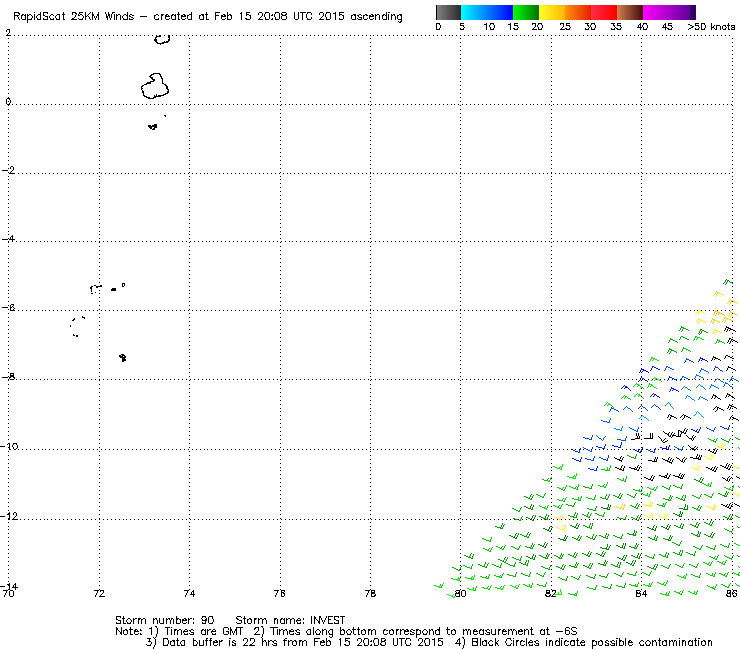The height and width of the screenshot is (650, 740).
Task: Click the '>50 knots' legend label
Action: pyautogui.click(x=711, y=27)
